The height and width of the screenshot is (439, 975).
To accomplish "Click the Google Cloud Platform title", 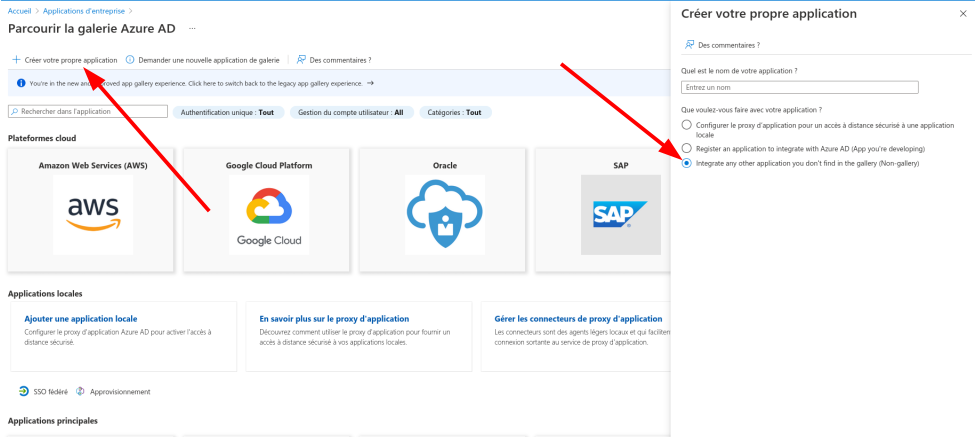I will click(x=269, y=165).
